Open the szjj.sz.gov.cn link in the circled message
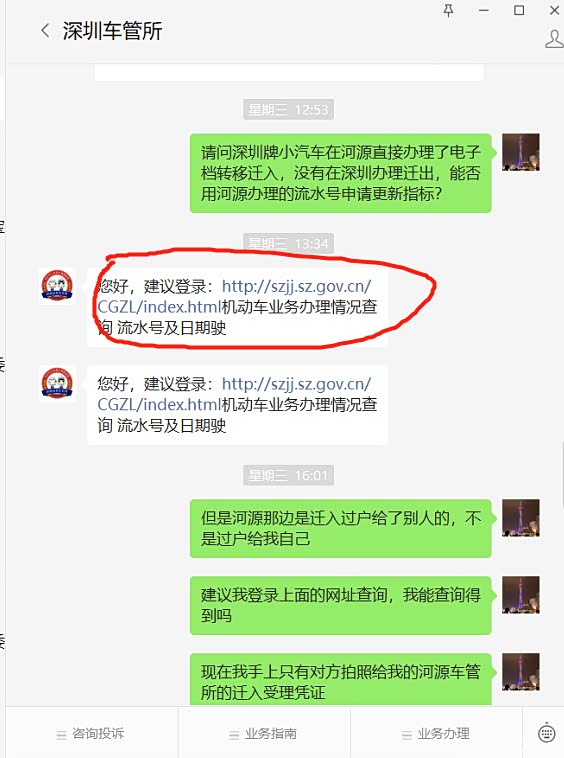This screenshot has height=758, width=564. point(234,296)
